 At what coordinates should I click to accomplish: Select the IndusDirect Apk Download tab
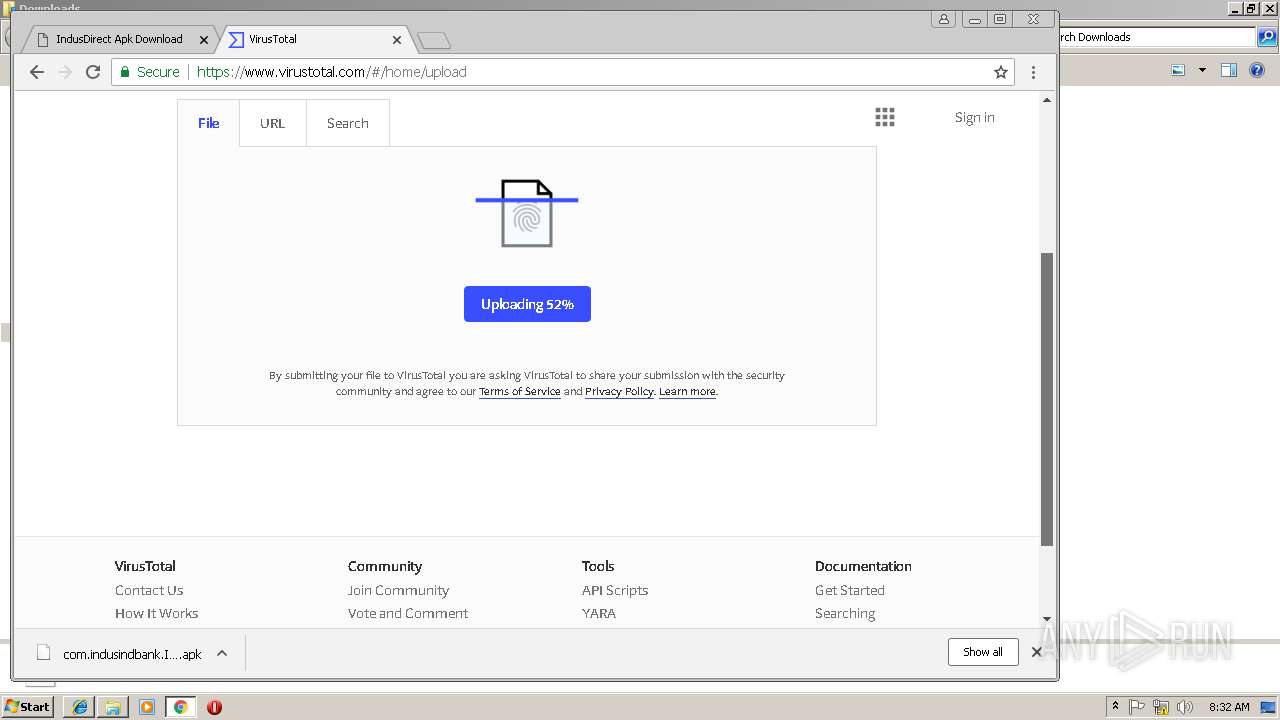pos(118,39)
